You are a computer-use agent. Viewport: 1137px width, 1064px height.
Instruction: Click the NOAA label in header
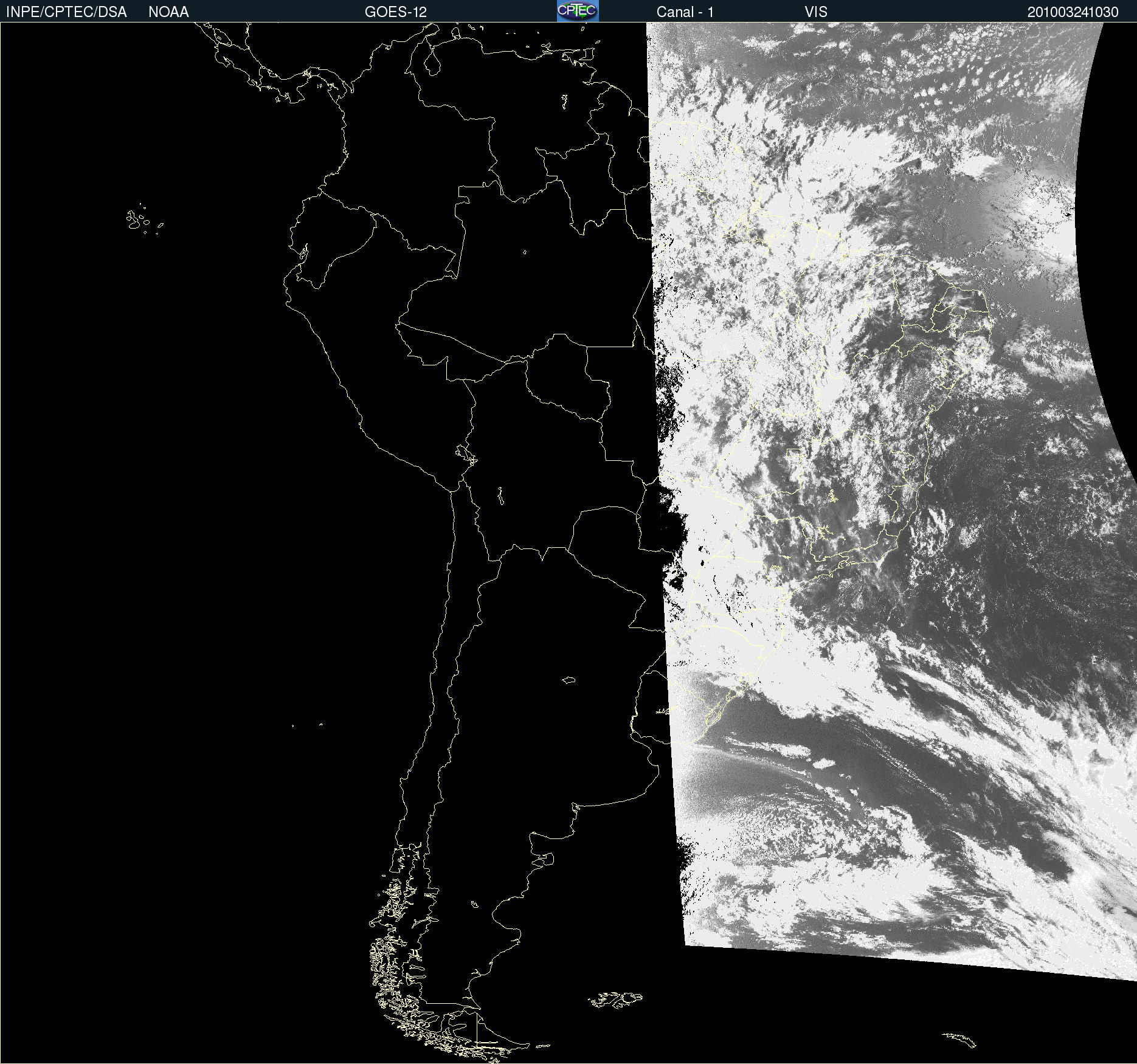[x=168, y=12]
